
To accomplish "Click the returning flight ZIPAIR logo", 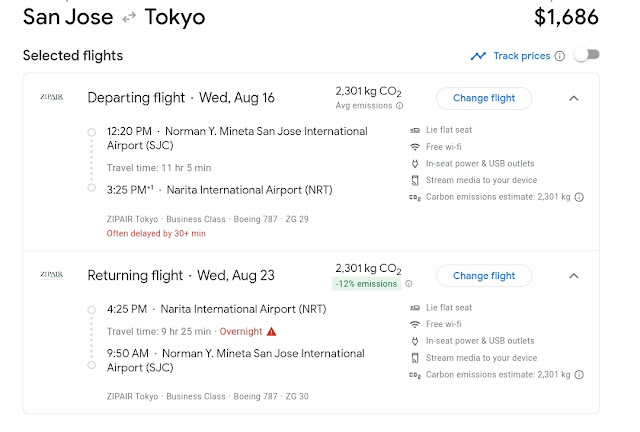I will [x=51, y=274].
